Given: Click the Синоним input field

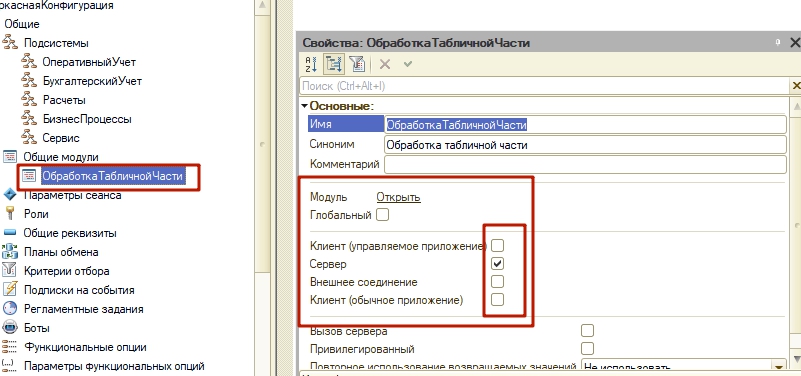Looking at the screenshot, I should point(585,145).
